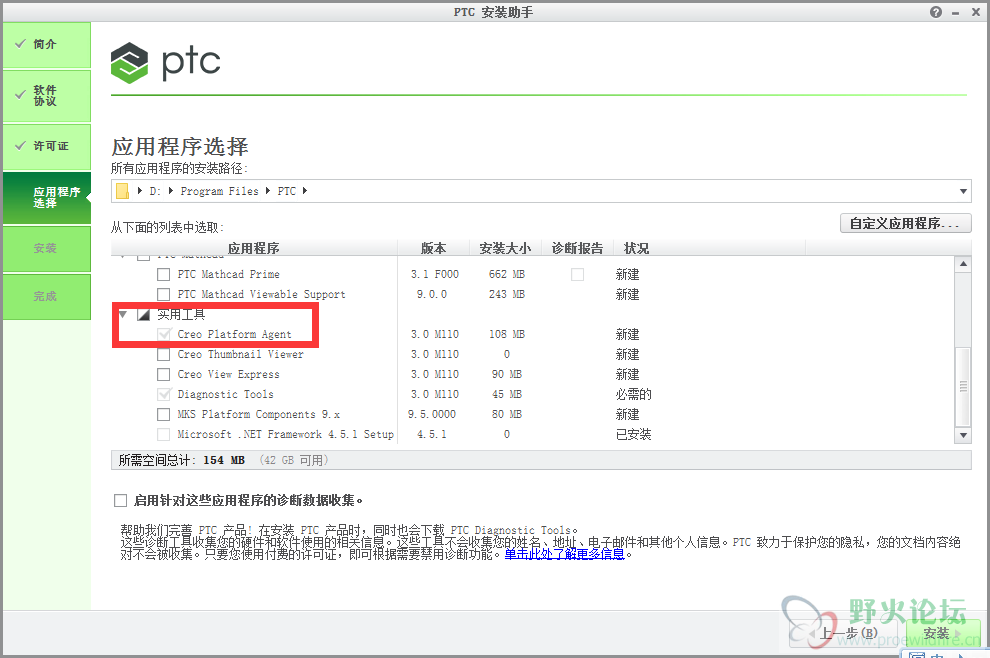Enable diagnostic data collection checkbox
990x658 pixels.
121,501
